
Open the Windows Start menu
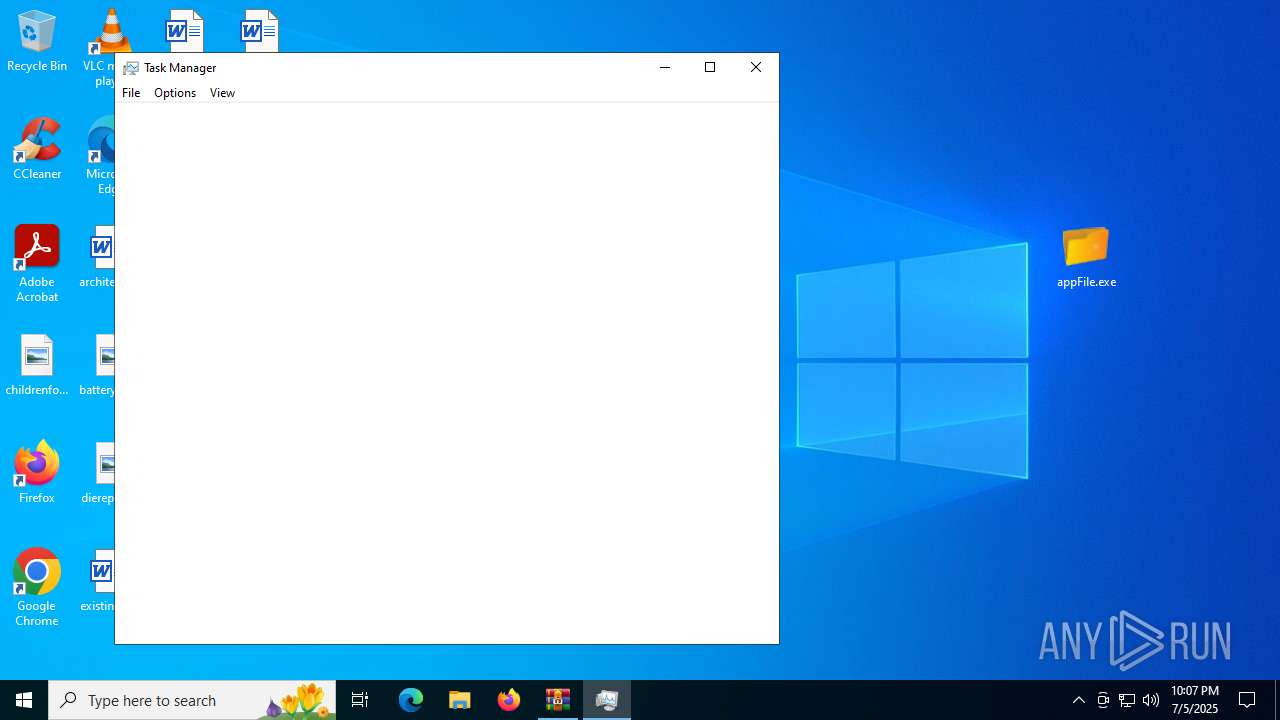pyautogui.click(x=24, y=700)
